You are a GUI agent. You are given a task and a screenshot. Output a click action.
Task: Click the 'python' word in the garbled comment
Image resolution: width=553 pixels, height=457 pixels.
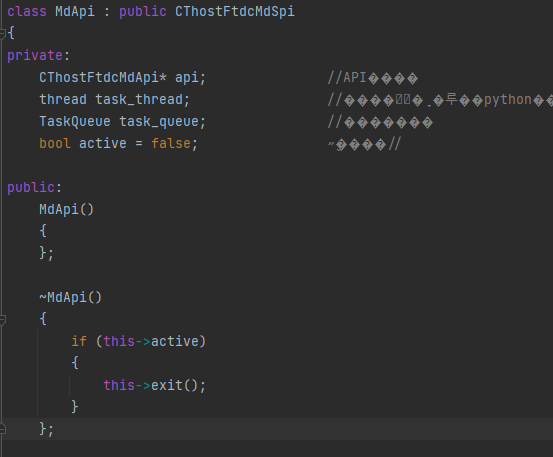click(508, 100)
